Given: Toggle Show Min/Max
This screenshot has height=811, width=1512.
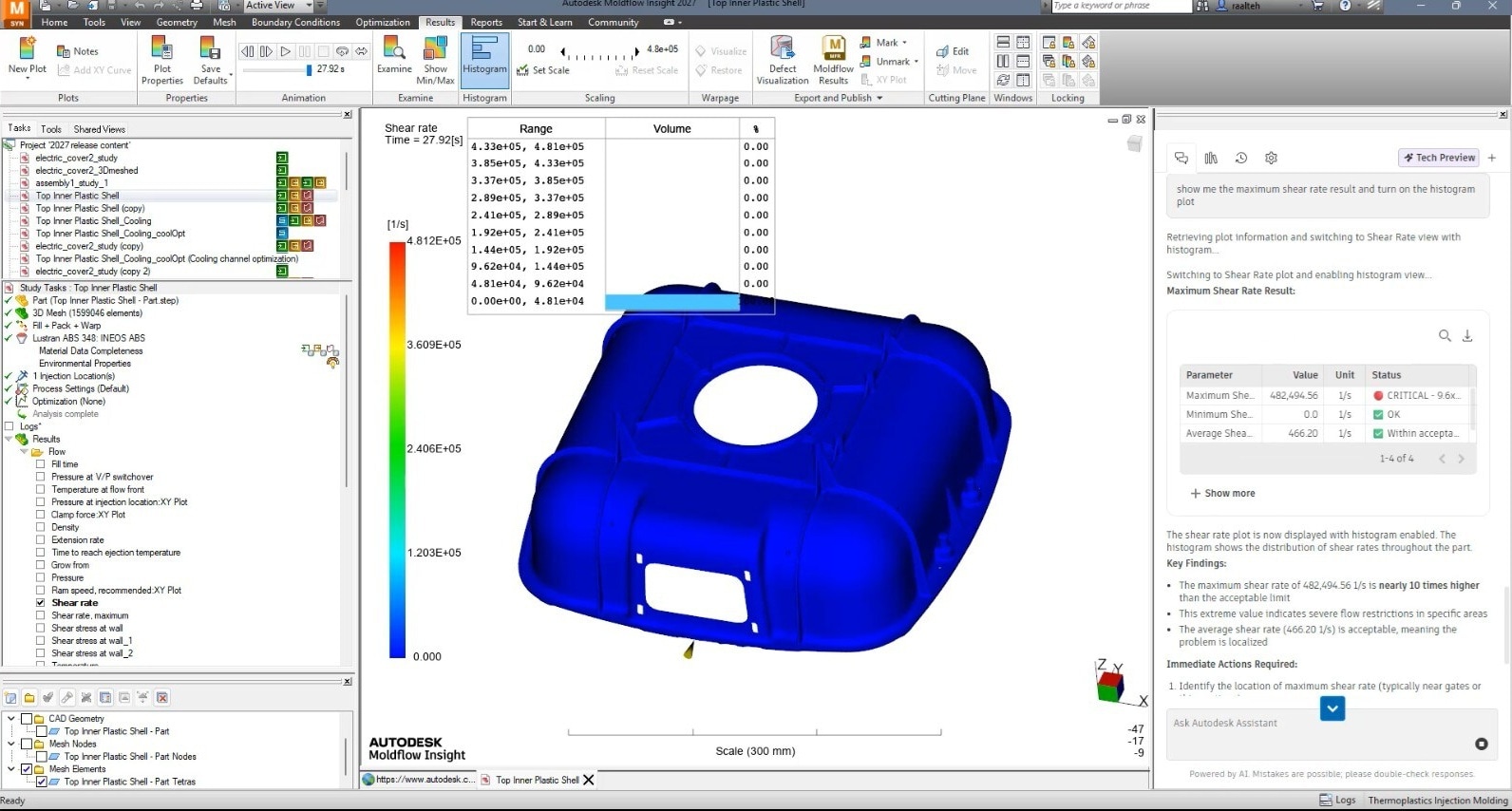Looking at the screenshot, I should tap(435, 62).
